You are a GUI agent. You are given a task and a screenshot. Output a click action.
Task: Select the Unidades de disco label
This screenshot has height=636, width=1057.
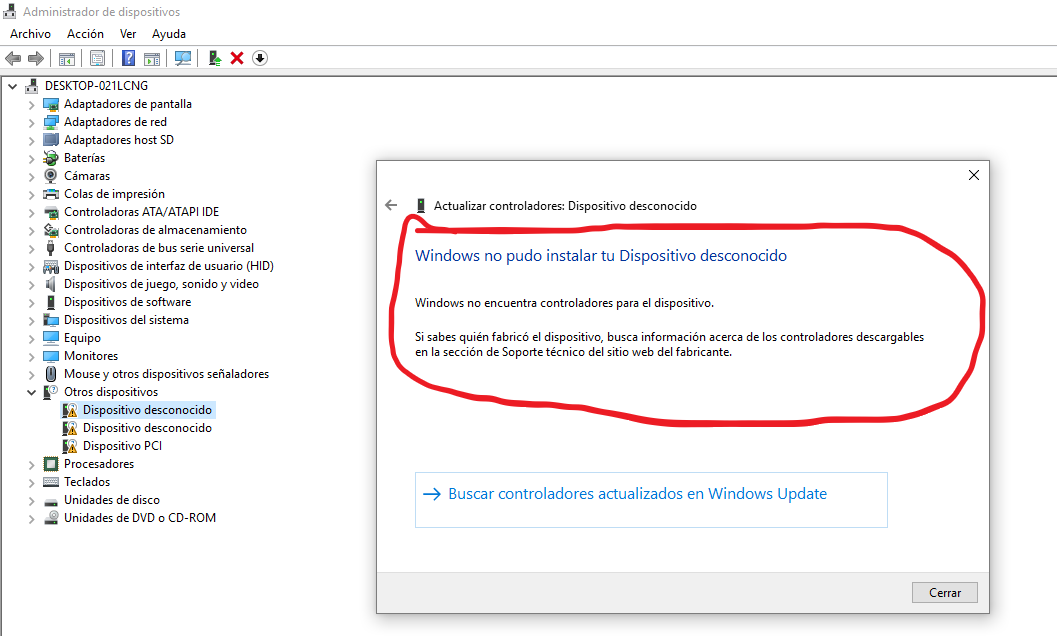tap(112, 500)
